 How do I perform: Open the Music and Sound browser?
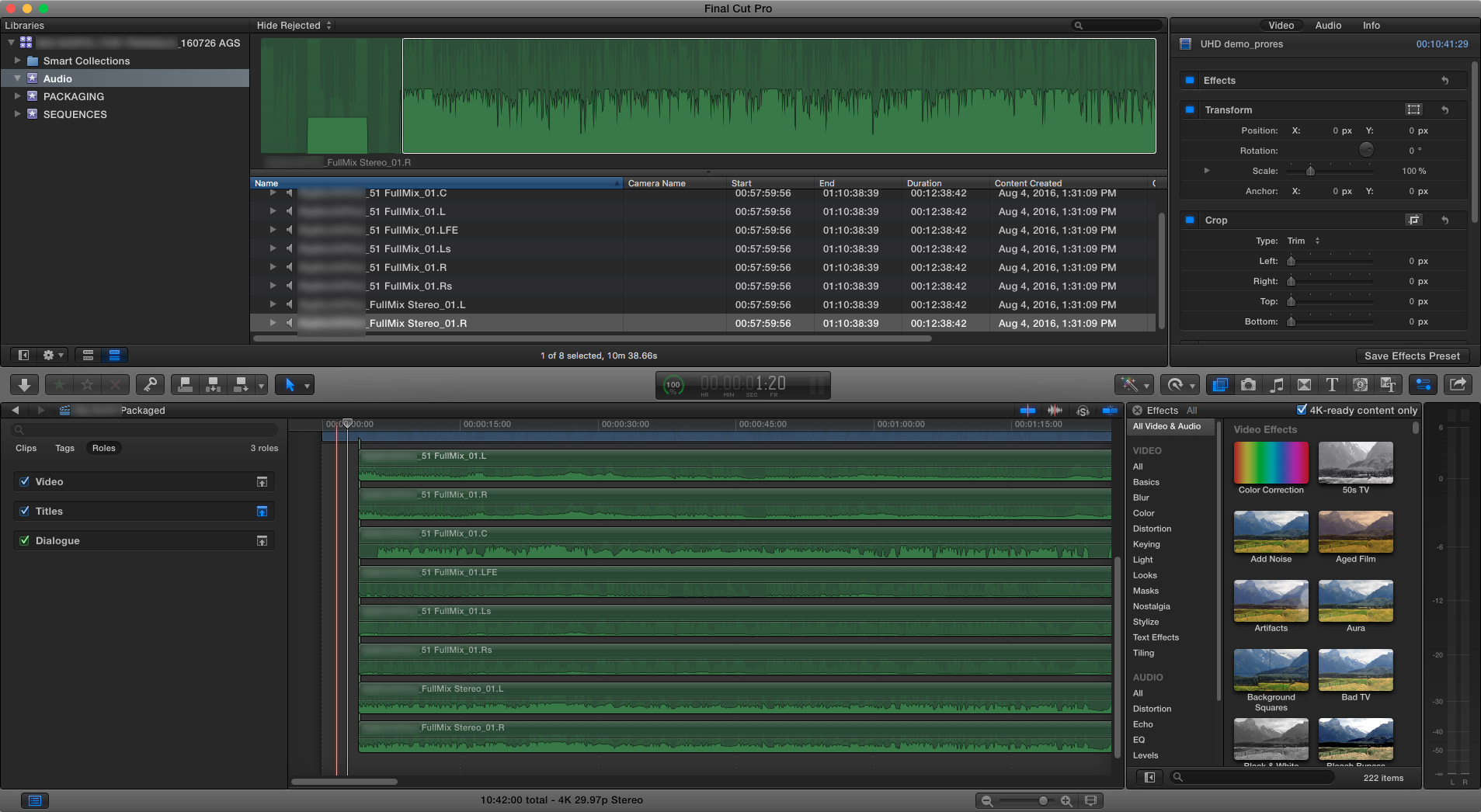1276,384
